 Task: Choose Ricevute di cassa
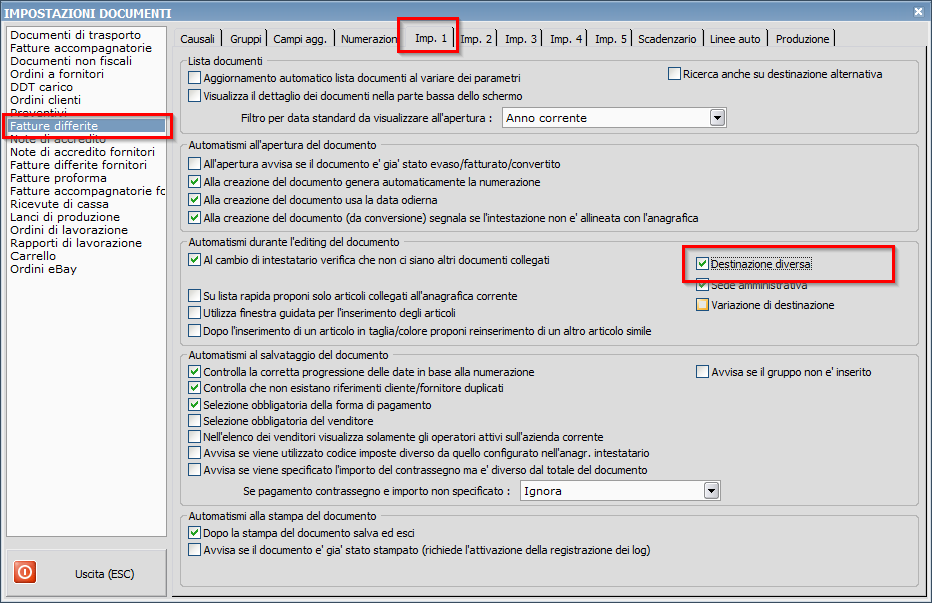pos(59,205)
